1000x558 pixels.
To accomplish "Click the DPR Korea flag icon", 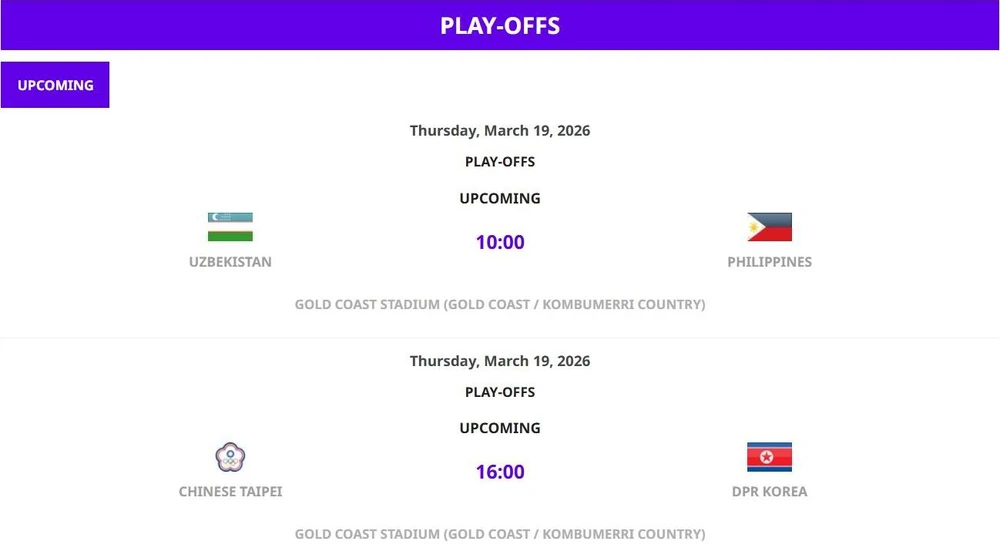I will pyautogui.click(x=769, y=457).
